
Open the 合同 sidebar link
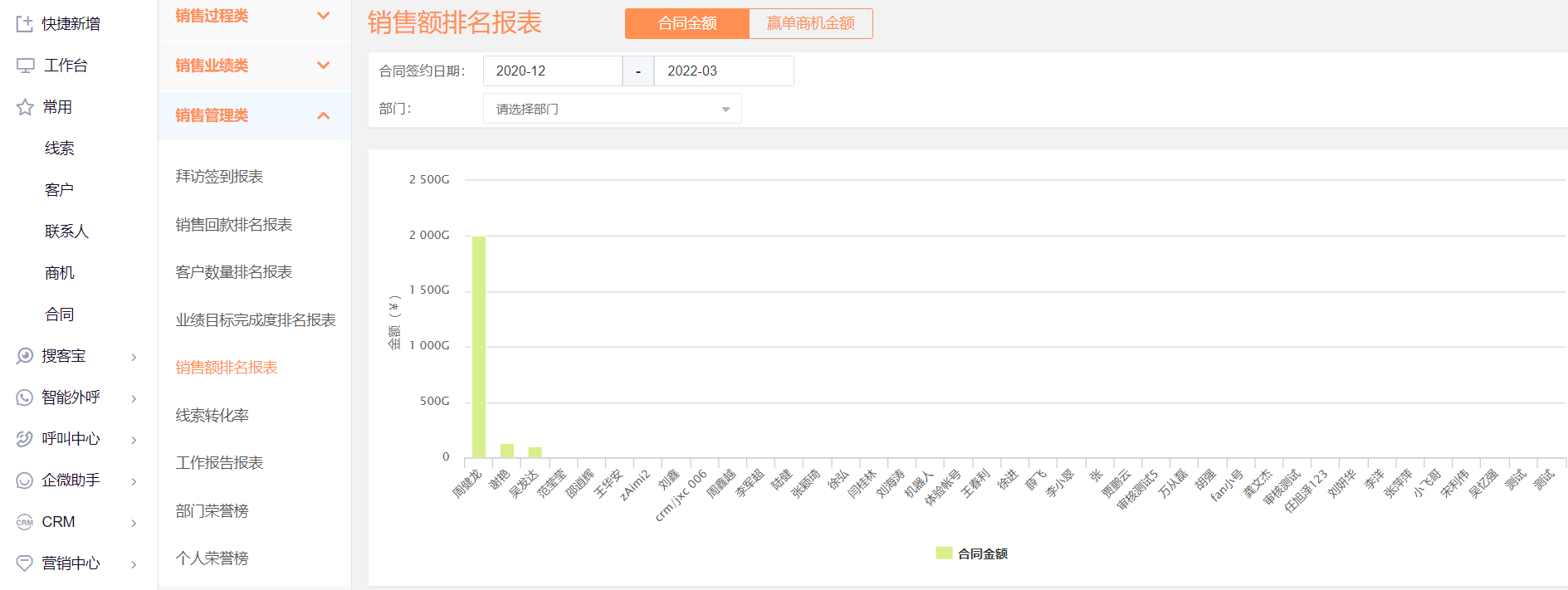coord(59,315)
